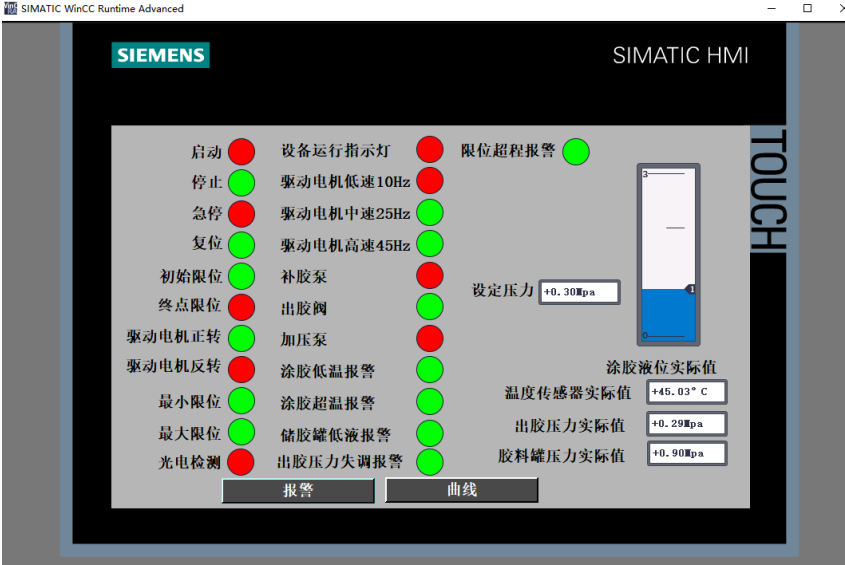Viewport: 845px width, 565px height.
Task: Click the green 驱动电机正转 indicator lamp
Action: tap(241, 338)
